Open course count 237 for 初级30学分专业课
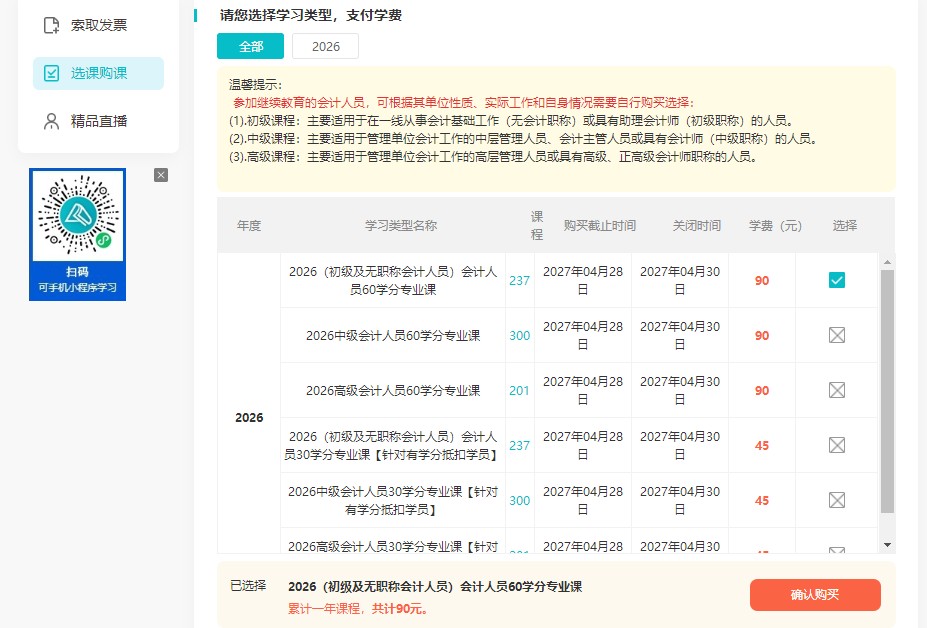This screenshot has width=927, height=628. point(520,446)
